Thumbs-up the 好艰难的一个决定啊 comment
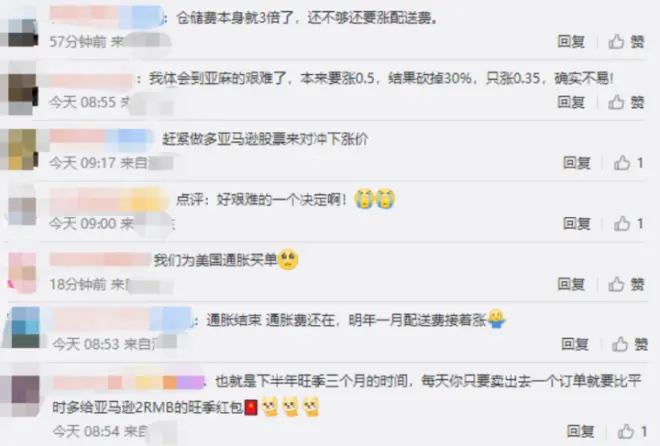The width and height of the screenshot is (660, 446). coord(628,223)
